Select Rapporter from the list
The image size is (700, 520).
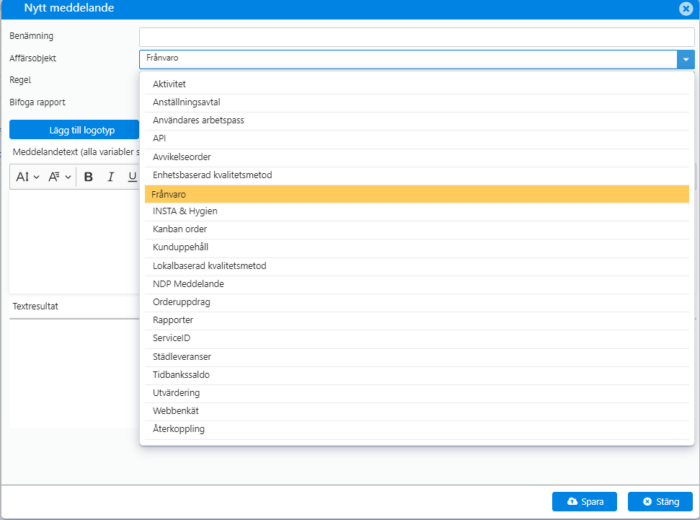[x=417, y=320]
